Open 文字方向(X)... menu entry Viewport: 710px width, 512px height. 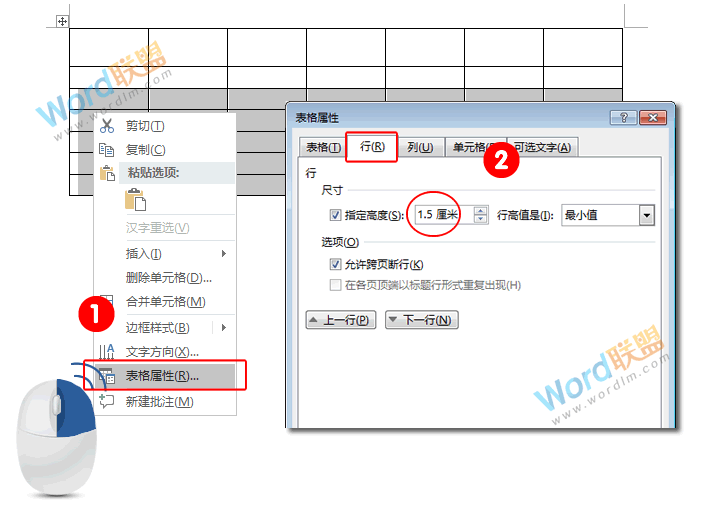point(162,352)
